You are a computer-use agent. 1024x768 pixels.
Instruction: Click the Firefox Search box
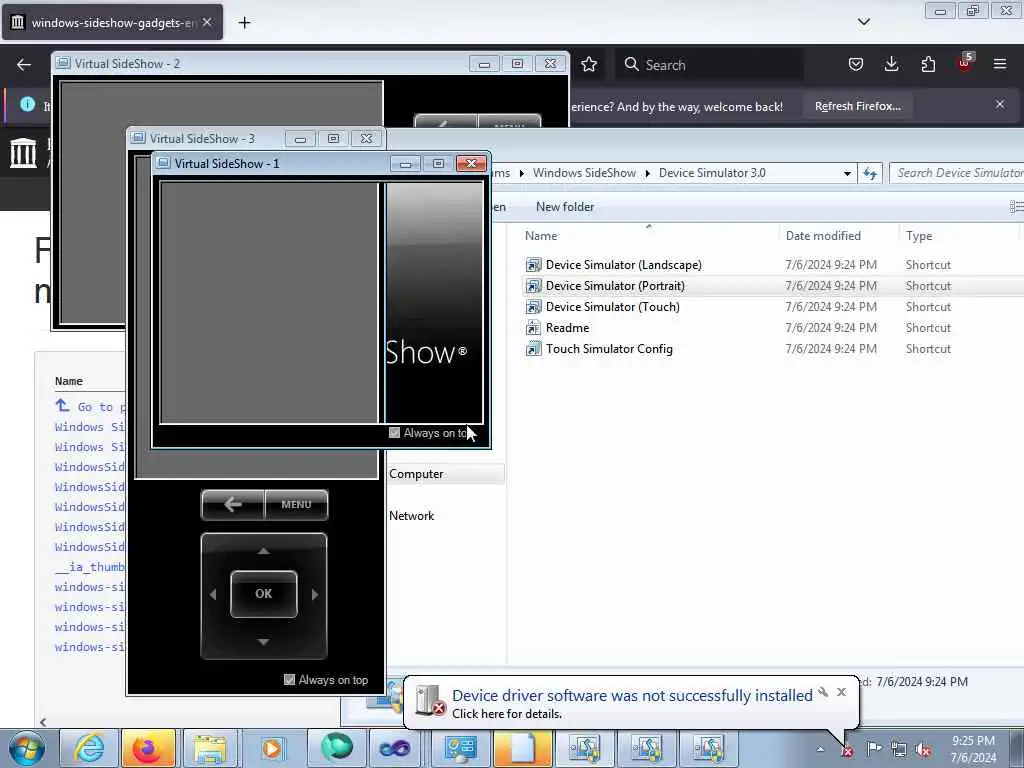[x=709, y=65]
